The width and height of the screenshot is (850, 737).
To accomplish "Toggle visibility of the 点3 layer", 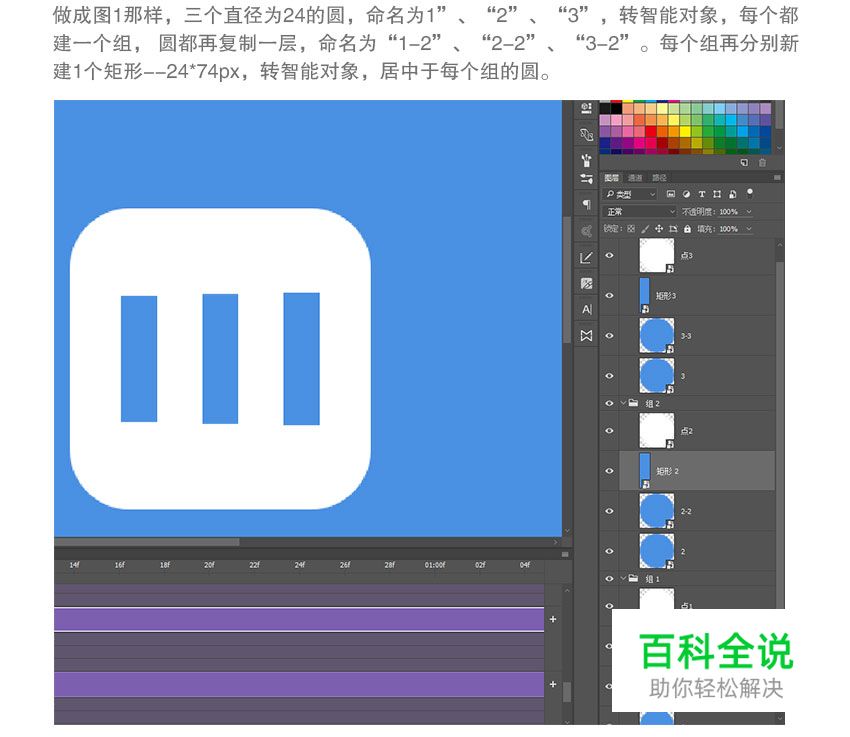I will 607,256.
